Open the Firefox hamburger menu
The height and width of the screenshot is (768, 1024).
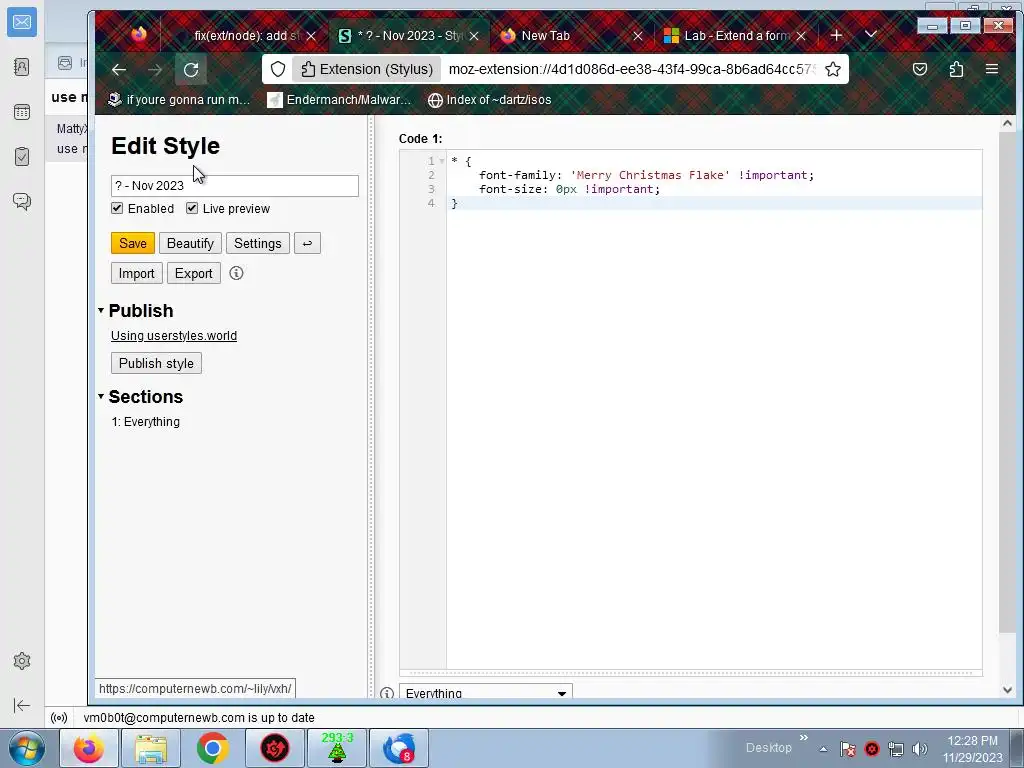click(x=992, y=69)
